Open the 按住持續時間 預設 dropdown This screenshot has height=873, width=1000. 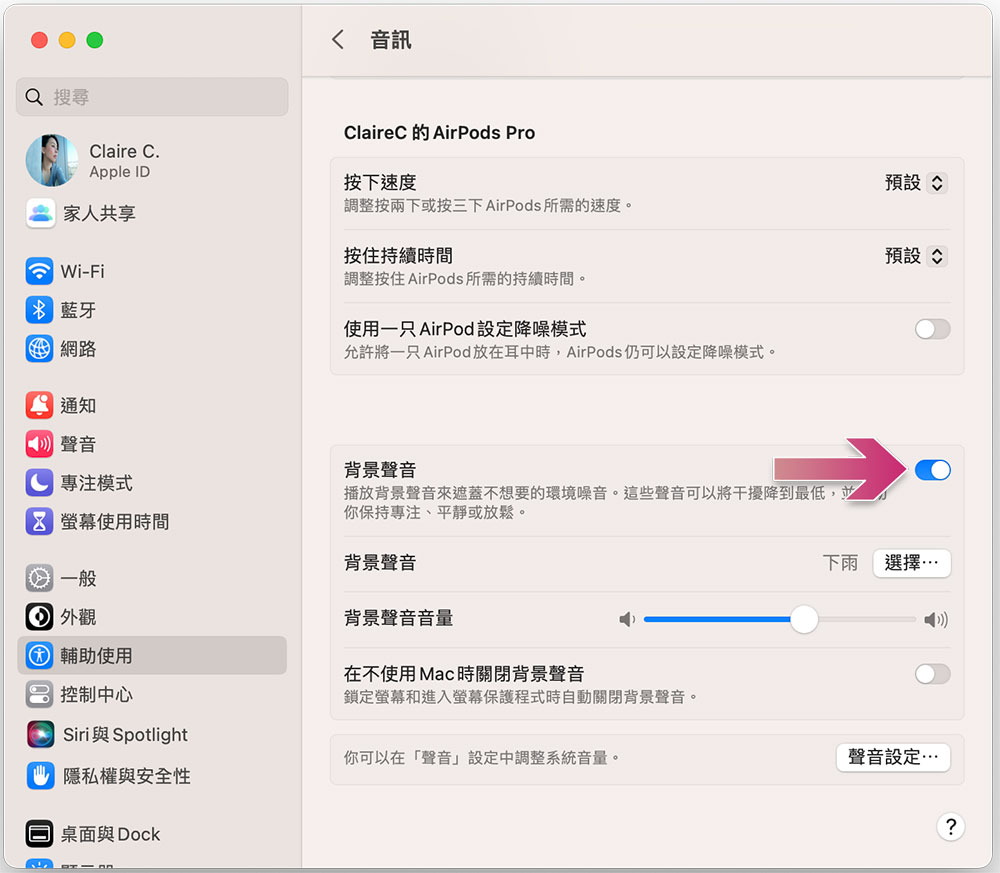[916, 256]
